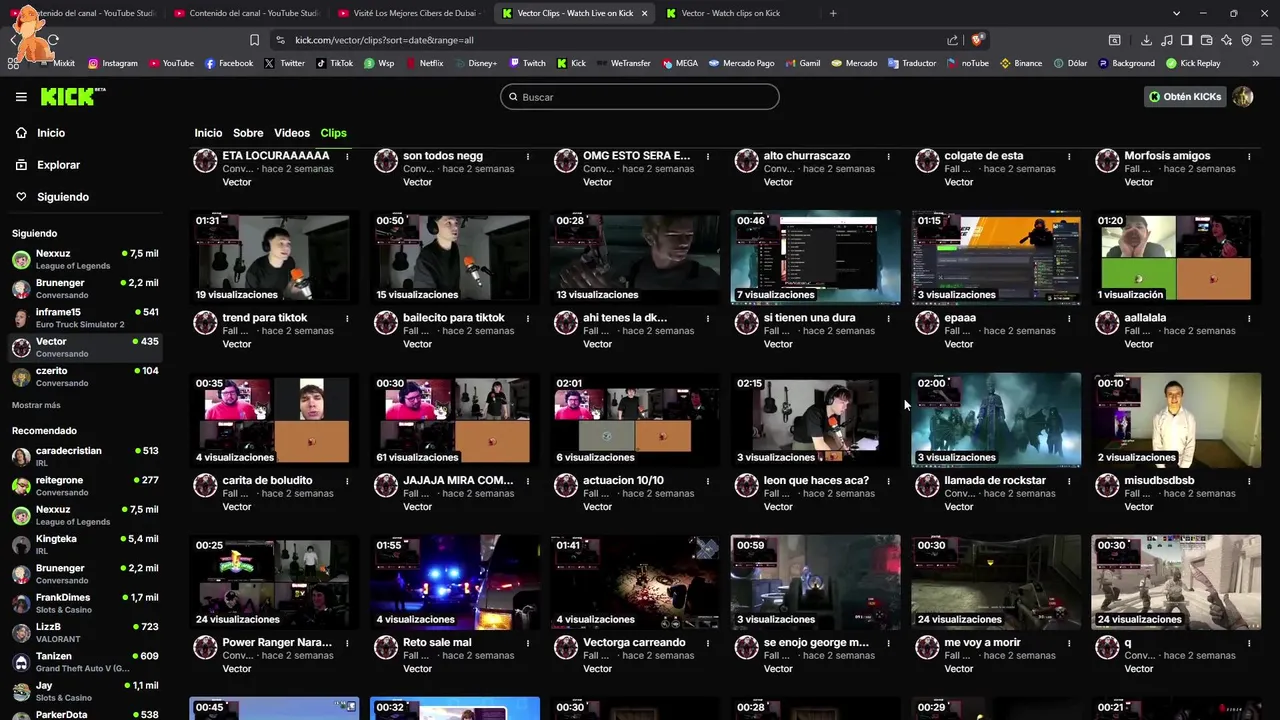Open the Kick Replay bookmark

1193,63
